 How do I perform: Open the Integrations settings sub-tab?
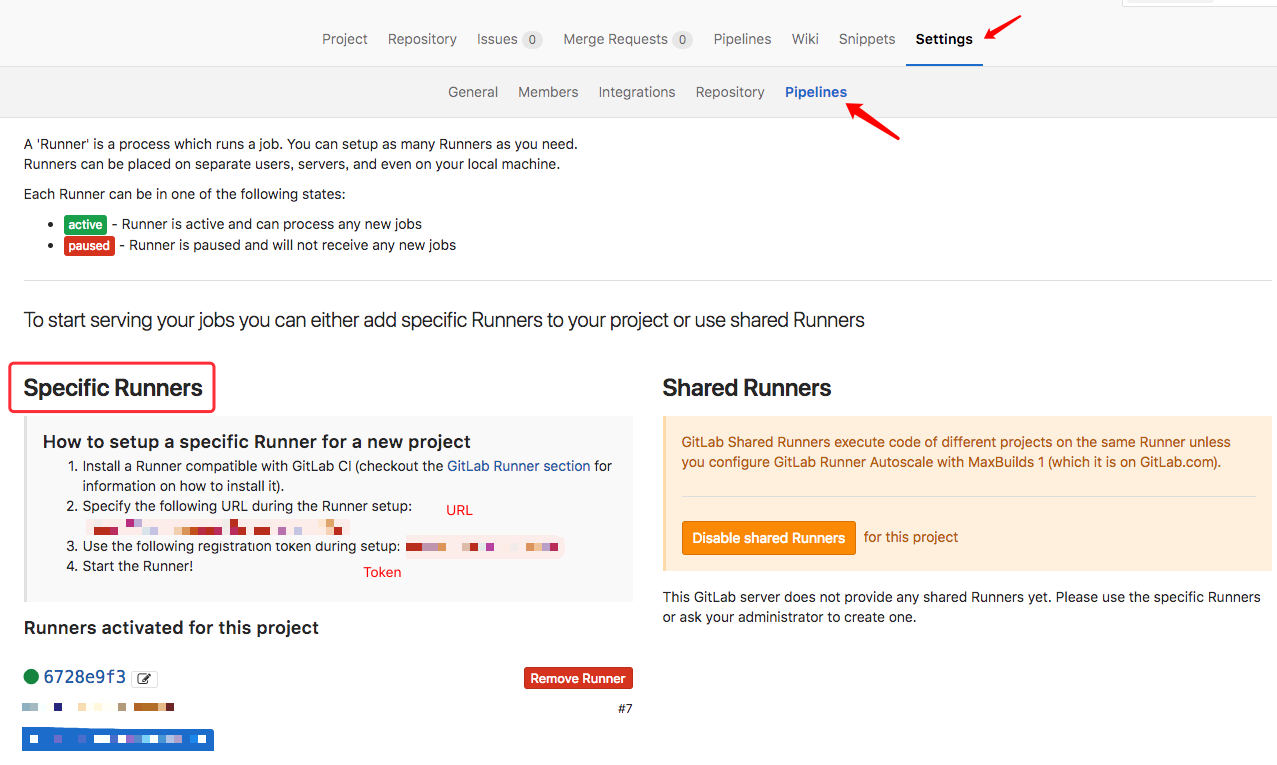(637, 92)
